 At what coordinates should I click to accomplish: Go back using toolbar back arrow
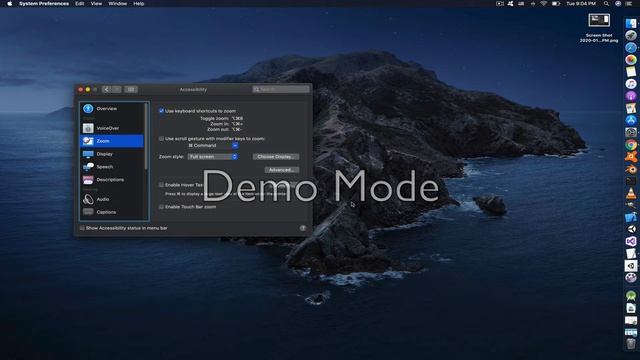(x=106, y=89)
